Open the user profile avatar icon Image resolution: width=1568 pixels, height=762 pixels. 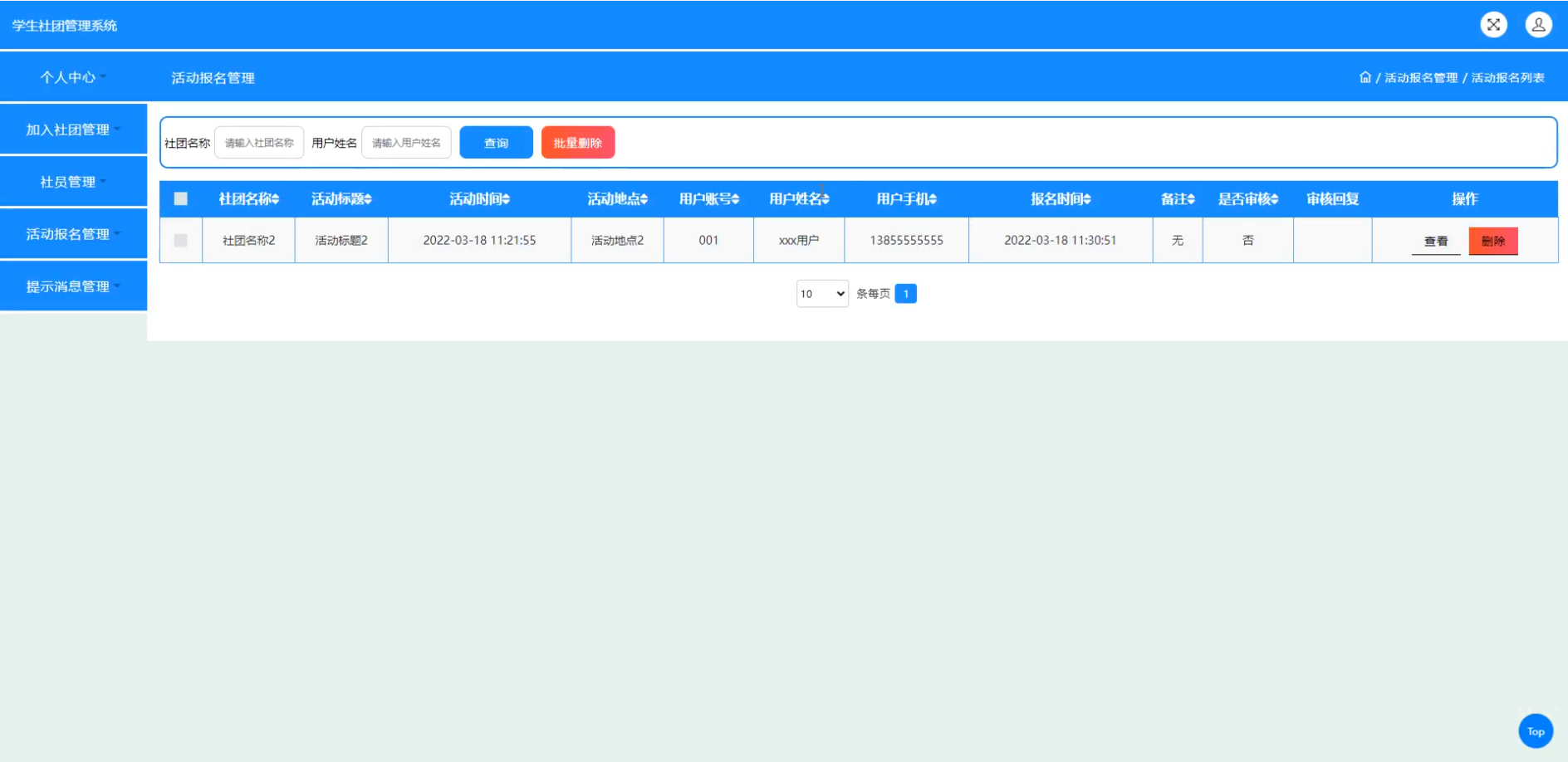pyautogui.click(x=1538, y=25)
